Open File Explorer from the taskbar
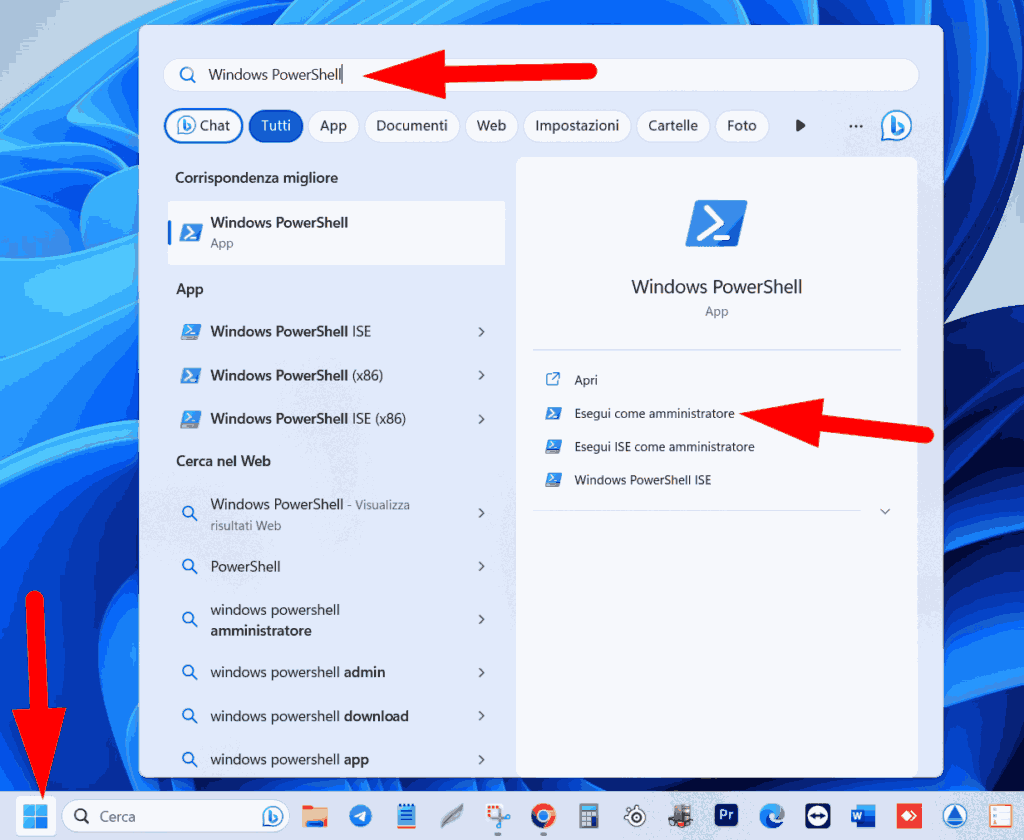1024x840 pixels. (315, 816)
